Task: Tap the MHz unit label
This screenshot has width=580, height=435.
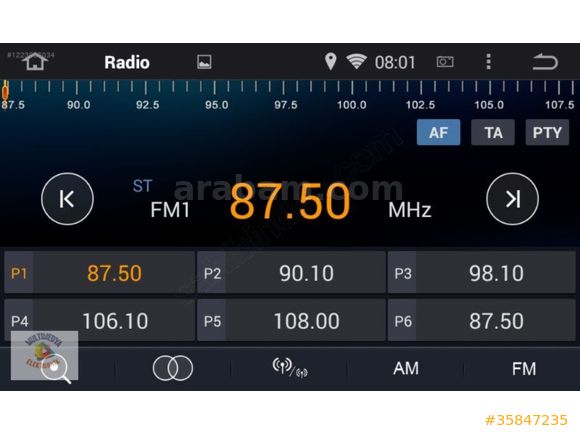Action: tap(410, 210)
